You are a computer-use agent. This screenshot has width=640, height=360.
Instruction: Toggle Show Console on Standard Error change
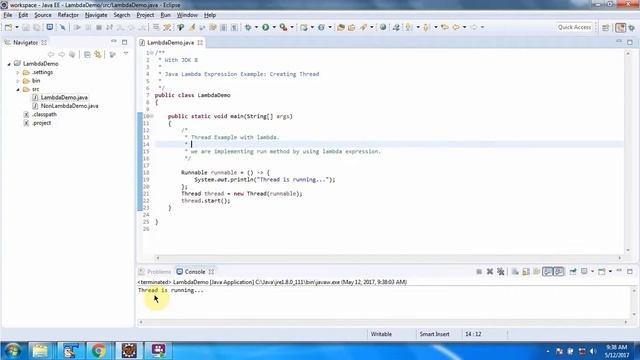tap(559, 271)
